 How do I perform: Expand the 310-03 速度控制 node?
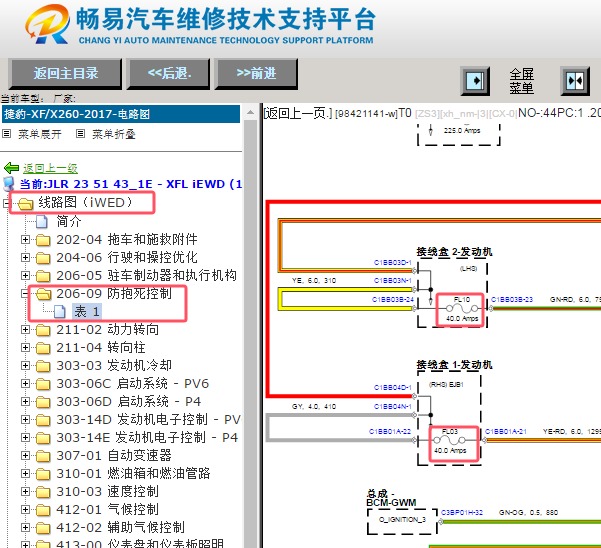click(x=25, y=492)
